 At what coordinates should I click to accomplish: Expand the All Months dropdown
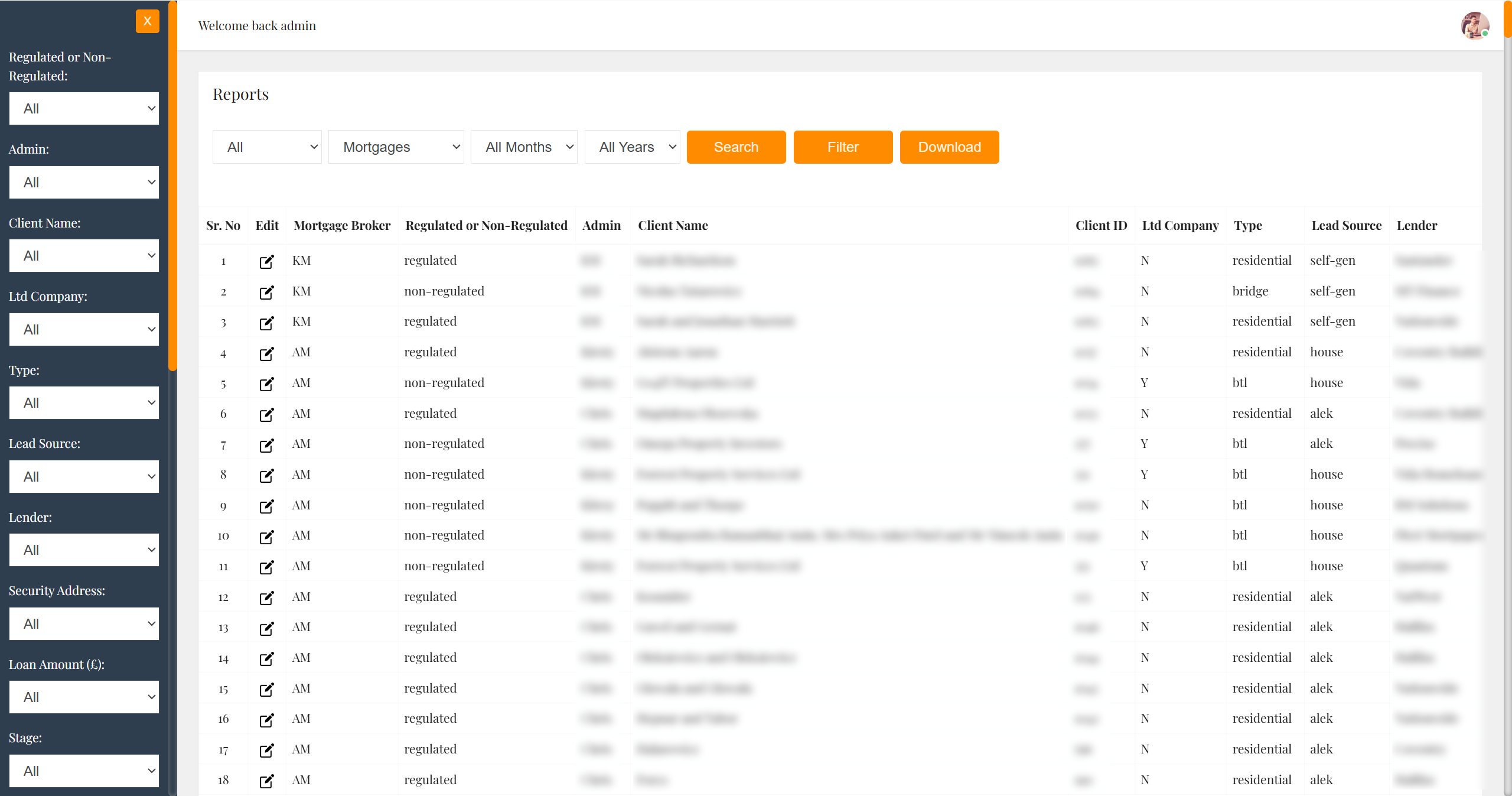coord(524,147)
